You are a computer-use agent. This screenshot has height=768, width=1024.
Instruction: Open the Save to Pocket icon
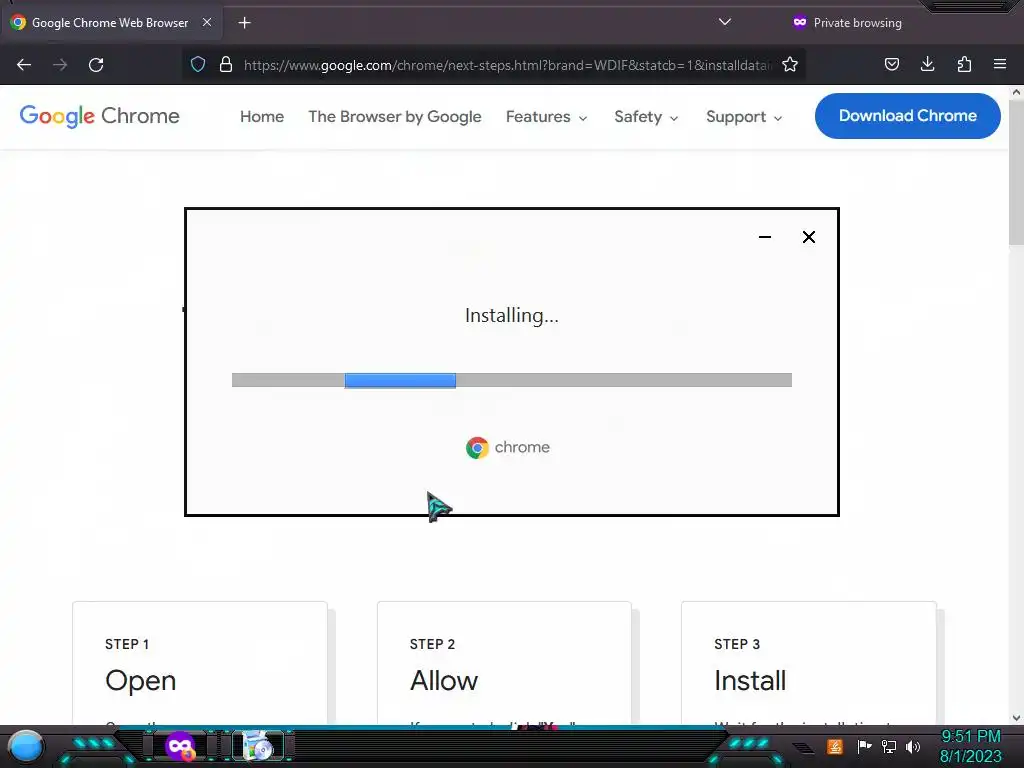click(x=892, y=64)
